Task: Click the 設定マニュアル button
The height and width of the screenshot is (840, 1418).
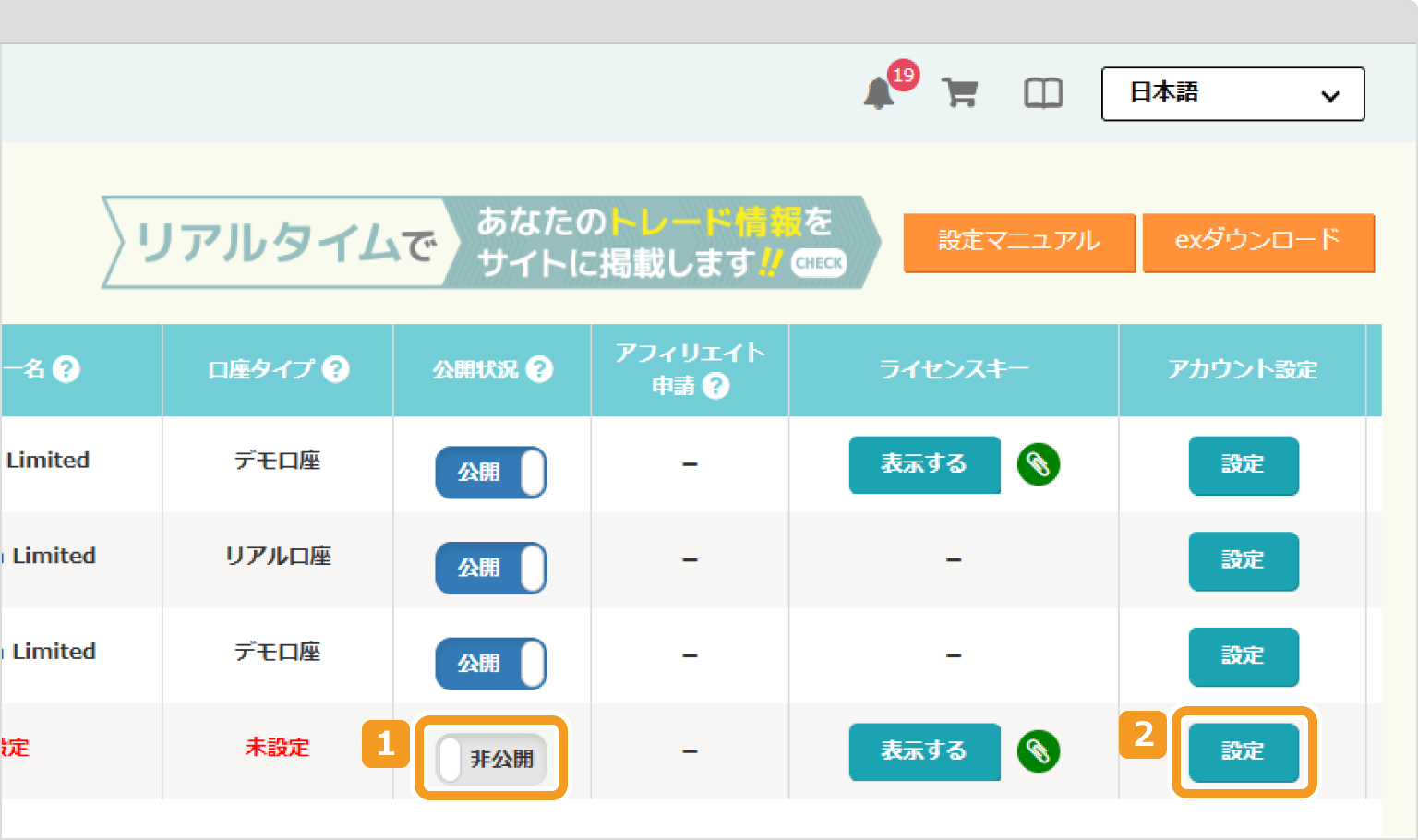Action: [x=1019, y=243]
